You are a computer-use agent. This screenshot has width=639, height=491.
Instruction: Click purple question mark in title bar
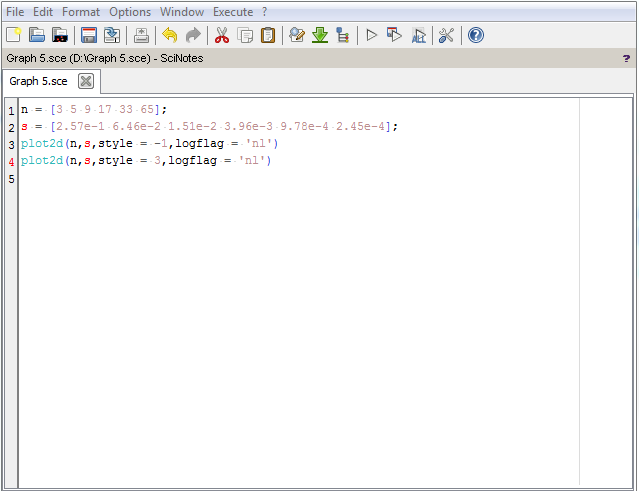[626, 59]
